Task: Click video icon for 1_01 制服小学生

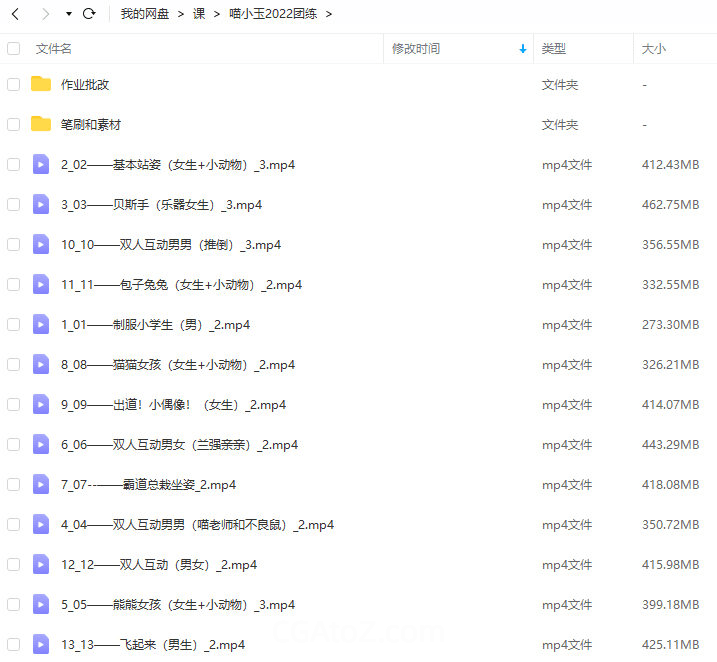Action: pos(41,324)
